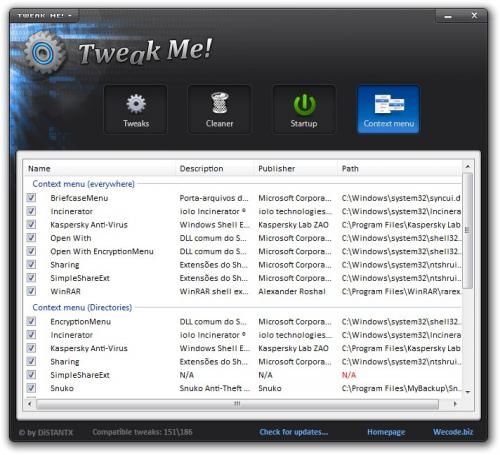Uncheck the BriefcaseMenu entry

pyautogui.click(x=31, y=198)
